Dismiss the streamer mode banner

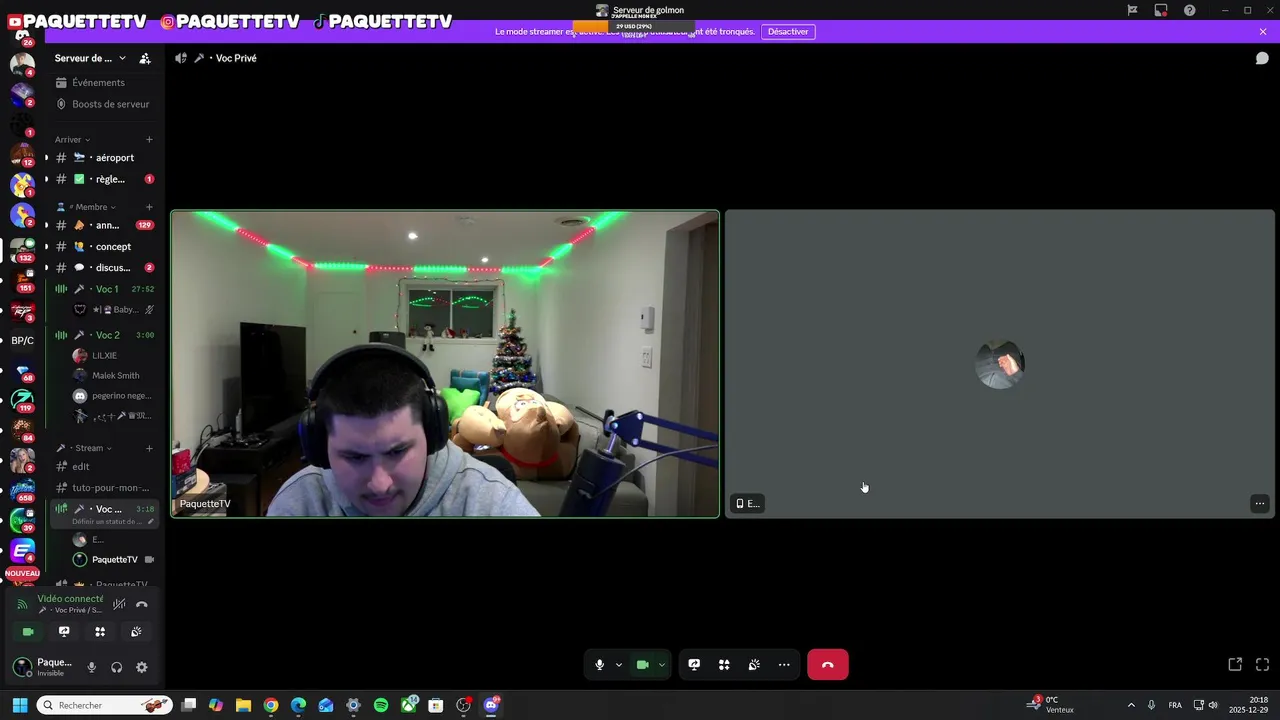[1263, 32]
